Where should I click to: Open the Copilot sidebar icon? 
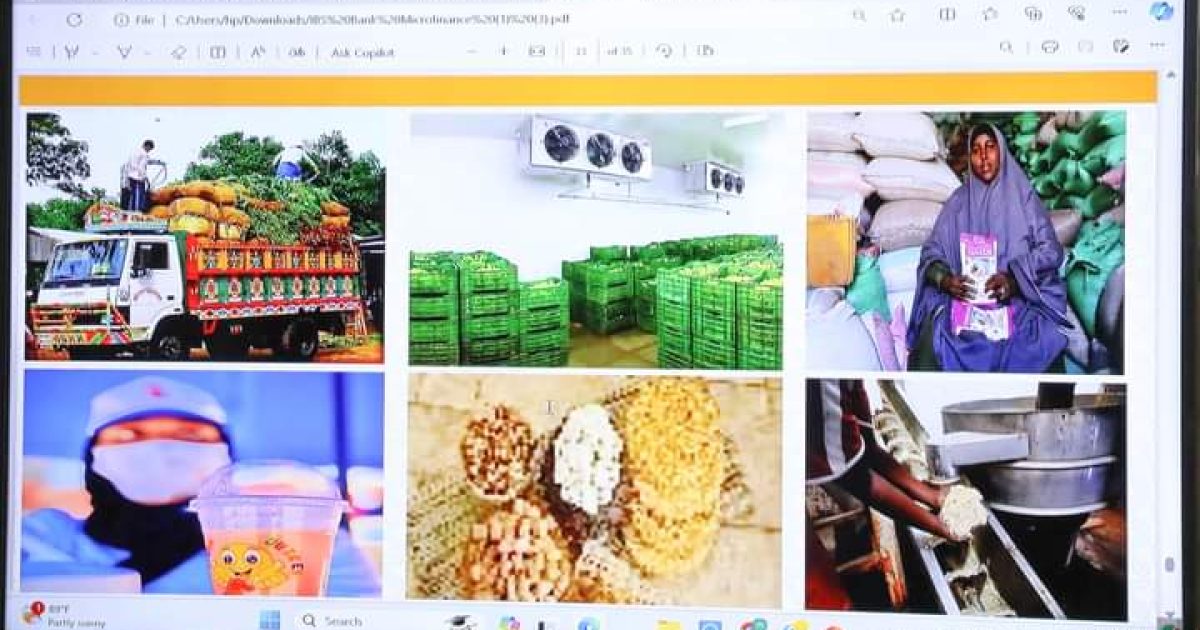pyautogui.click(x=1161, y=12)
